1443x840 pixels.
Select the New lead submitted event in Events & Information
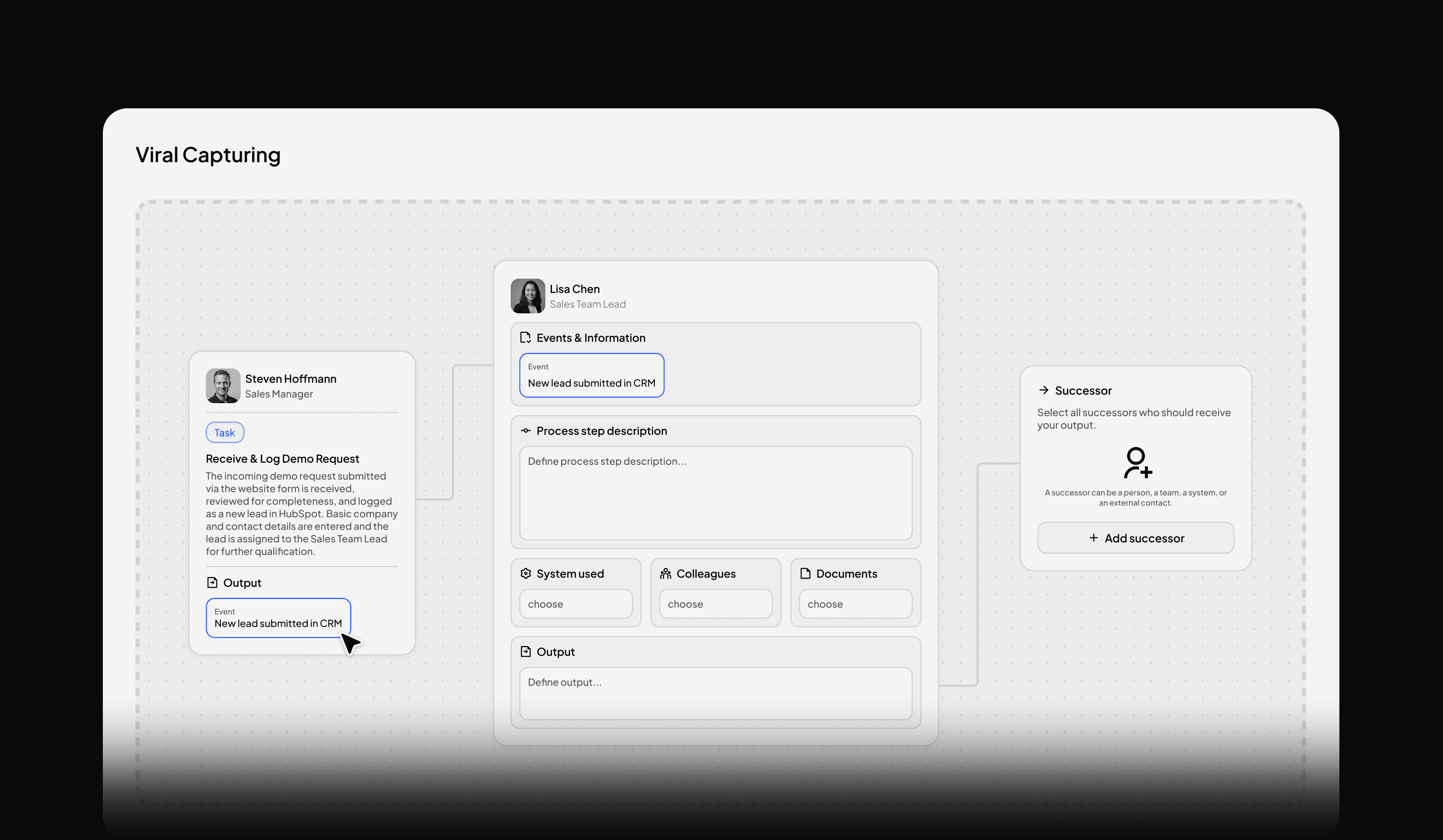[x=592, y=375]
